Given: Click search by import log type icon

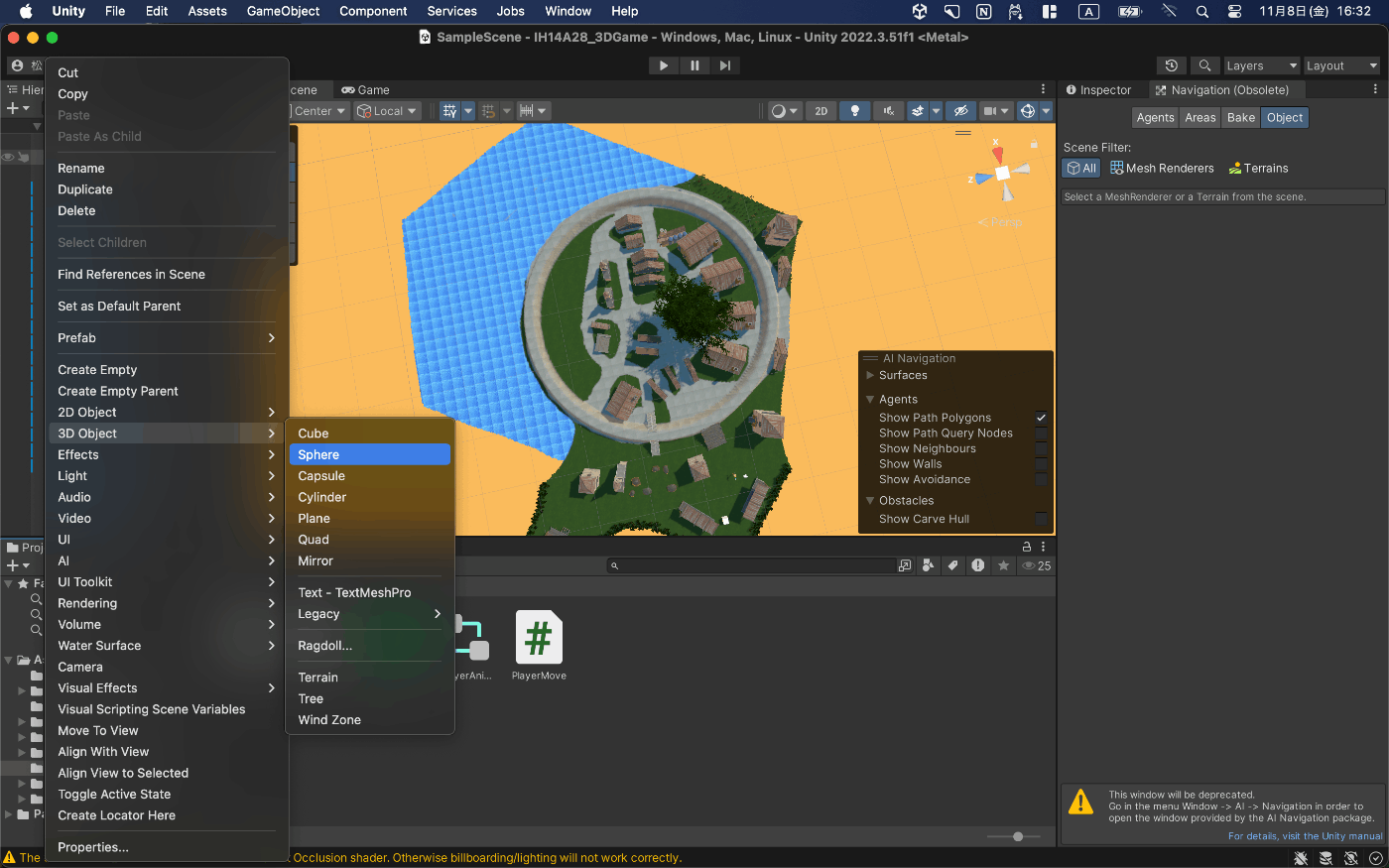Looking at the screenshot, I should pos(978,565).
